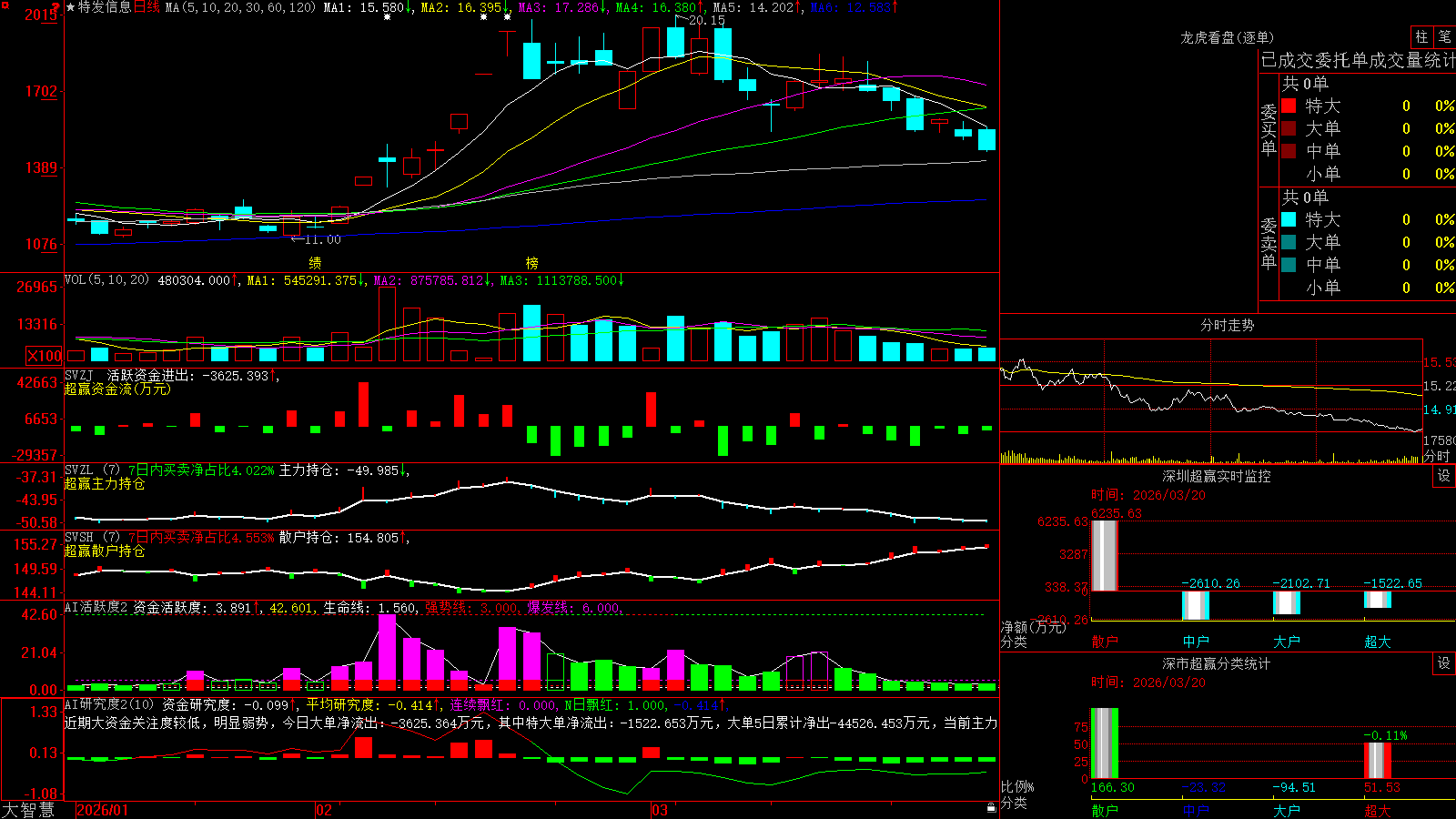The width and height of the screenshot is (1456, 819).
Task: Click the yellow 榜 marker under the candlesticks
Action: [x=532, y=263]
